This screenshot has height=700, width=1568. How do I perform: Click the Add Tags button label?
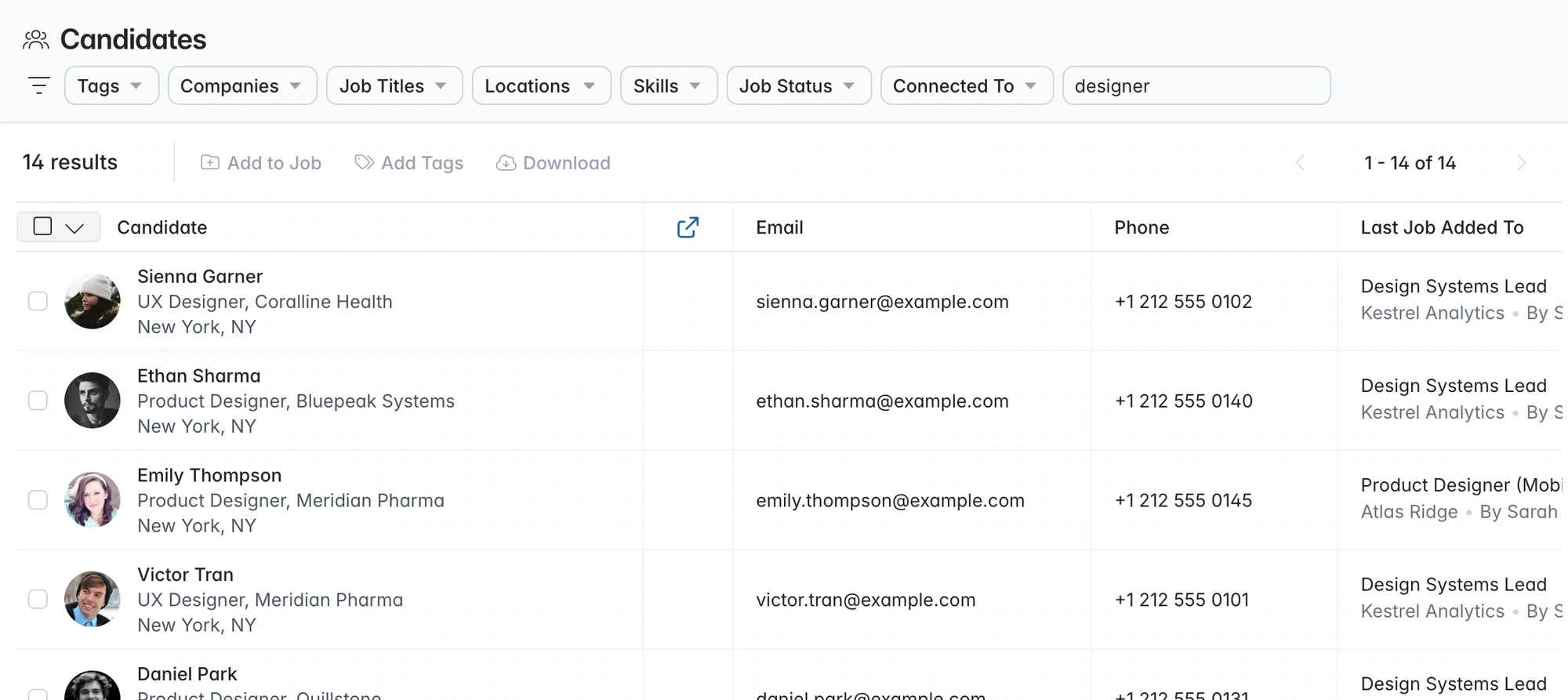(423, 163)
